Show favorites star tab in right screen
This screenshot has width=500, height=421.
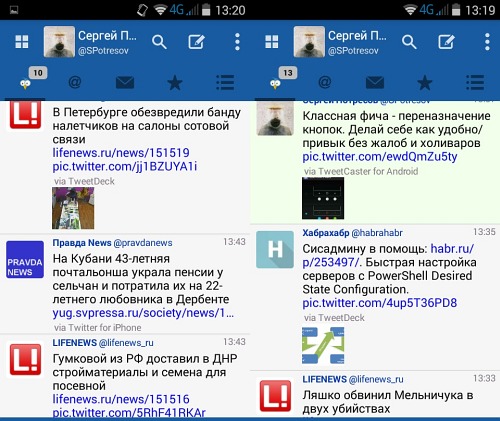click(x=425, y=82)
